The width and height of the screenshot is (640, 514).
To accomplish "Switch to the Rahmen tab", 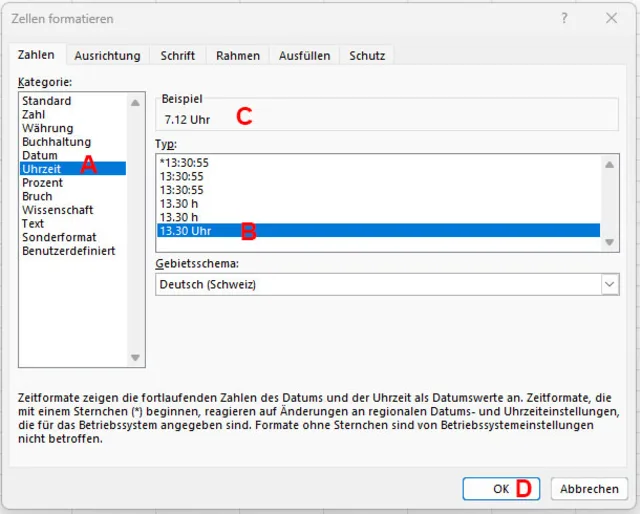I will click(238, 56).
